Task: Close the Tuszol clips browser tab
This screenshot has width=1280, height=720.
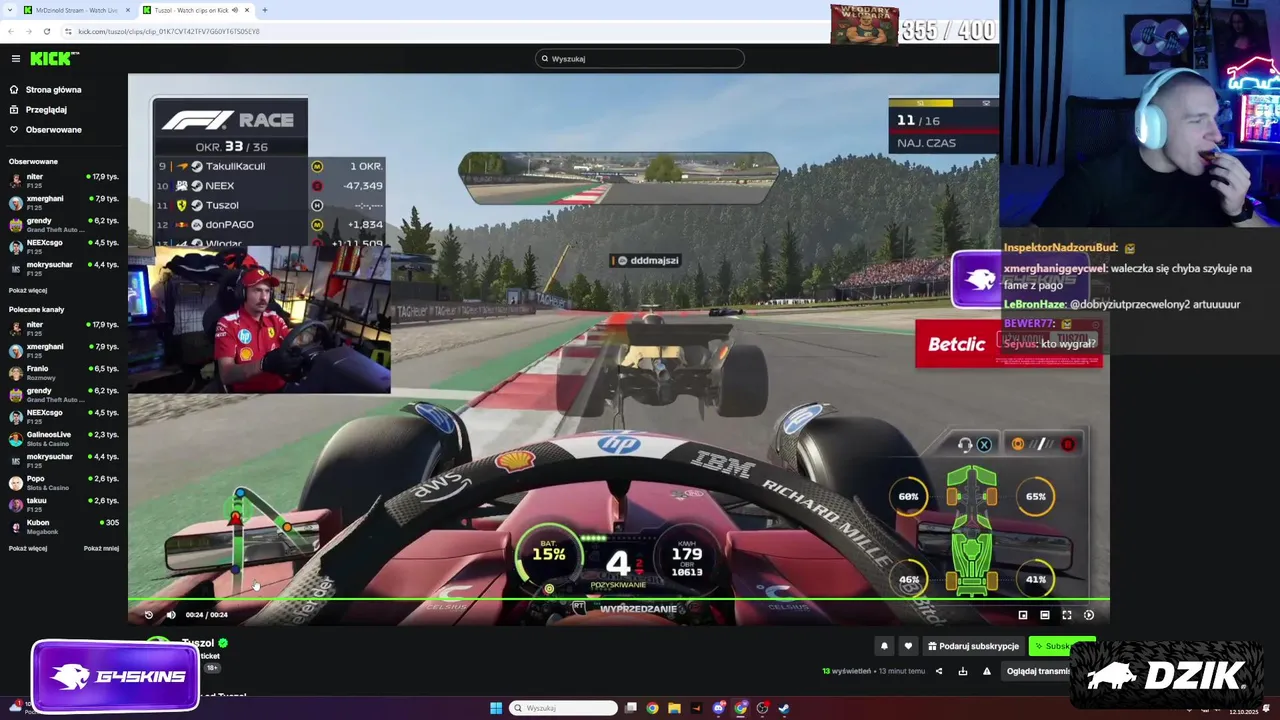Action: coord(248,10)
